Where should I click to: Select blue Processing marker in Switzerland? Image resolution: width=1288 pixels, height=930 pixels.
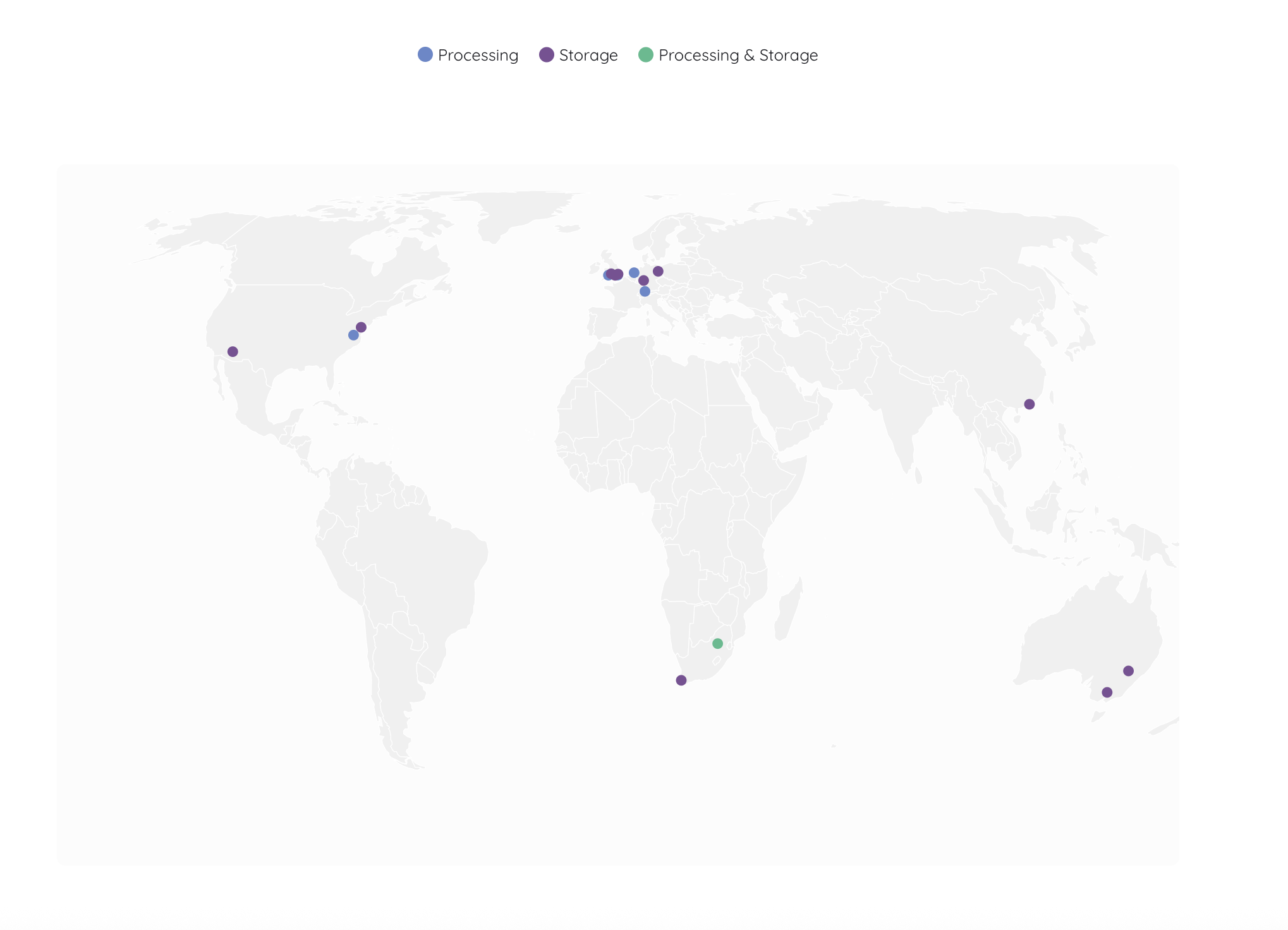point(645,291)
